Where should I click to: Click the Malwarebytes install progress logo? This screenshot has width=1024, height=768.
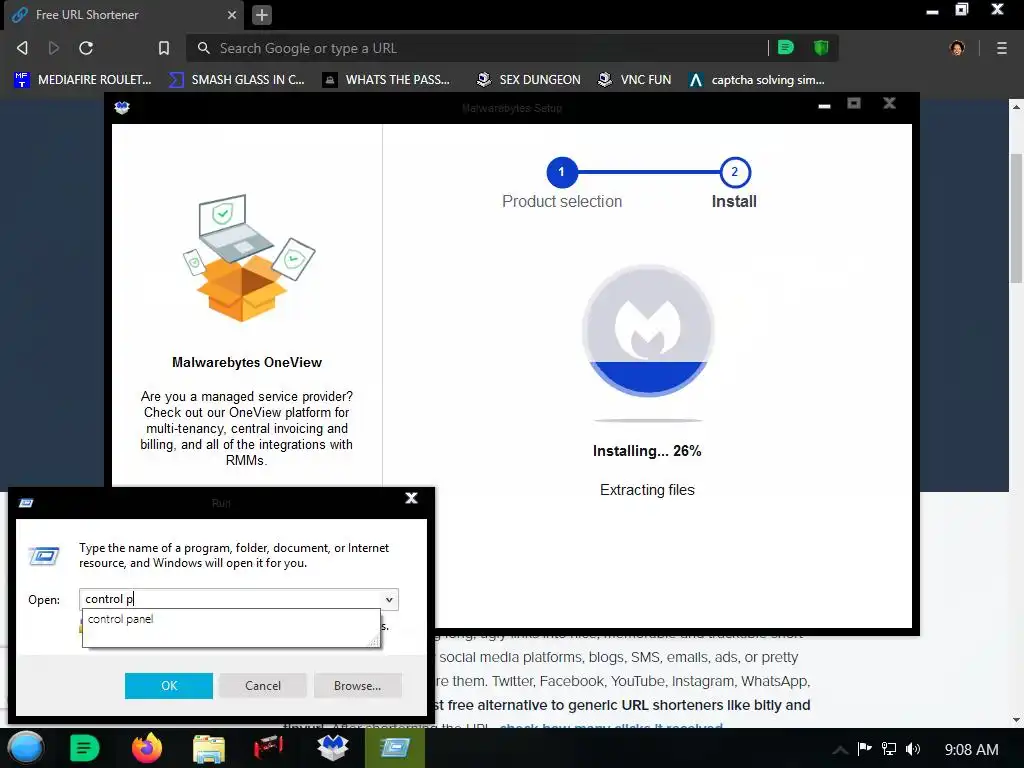tap(648, 330)
